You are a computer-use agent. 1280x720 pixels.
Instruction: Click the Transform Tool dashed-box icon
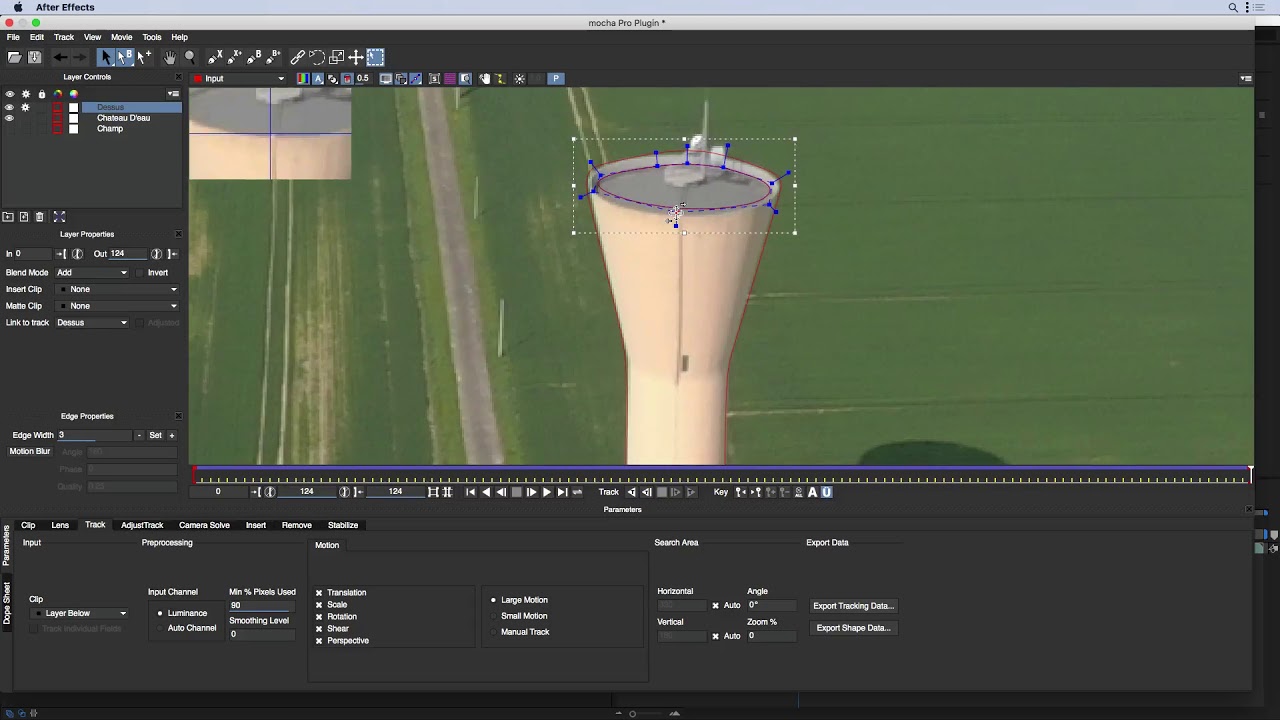tap(375, 58)
